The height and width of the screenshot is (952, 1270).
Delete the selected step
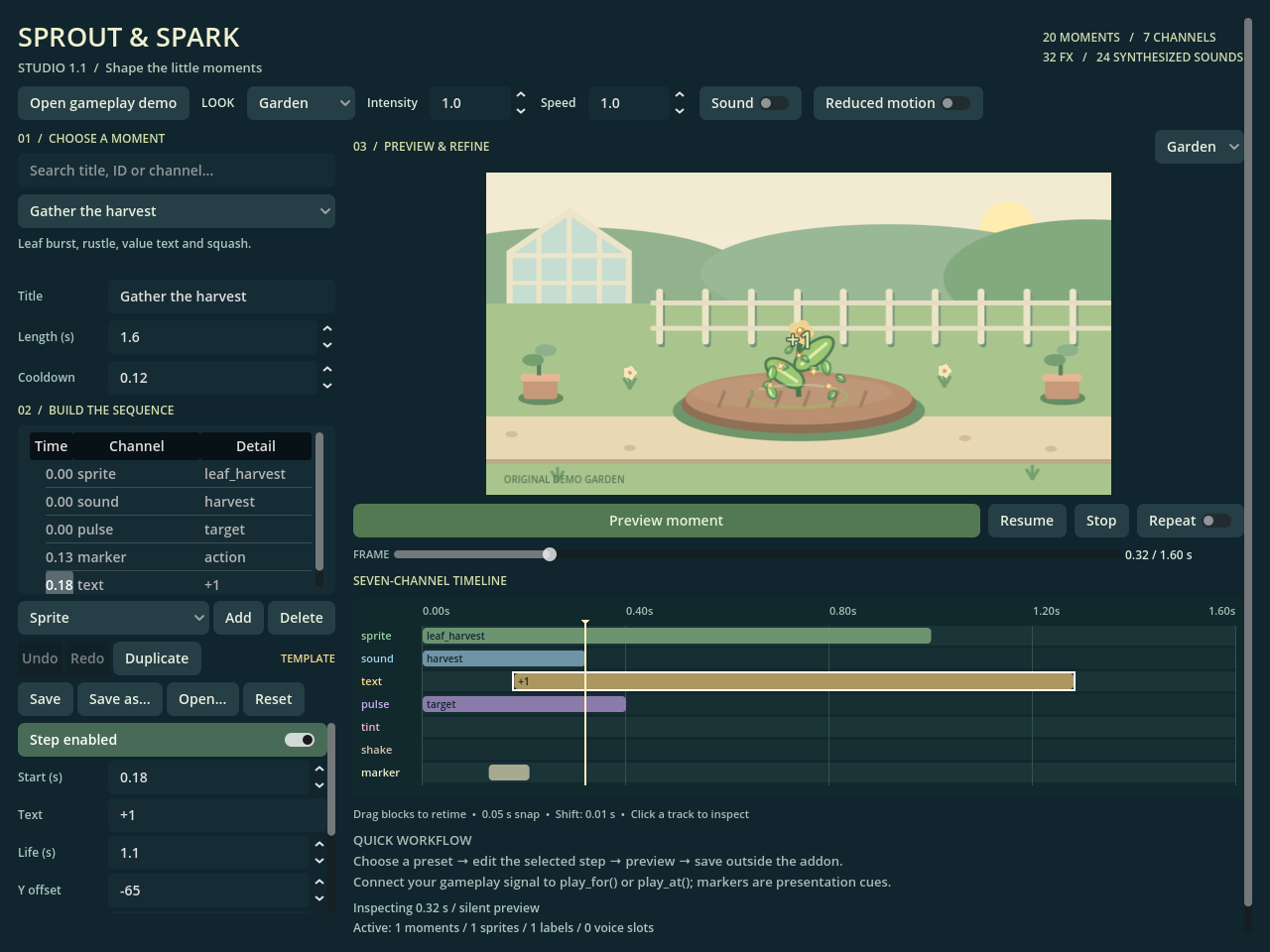click(x=302, y=618)
